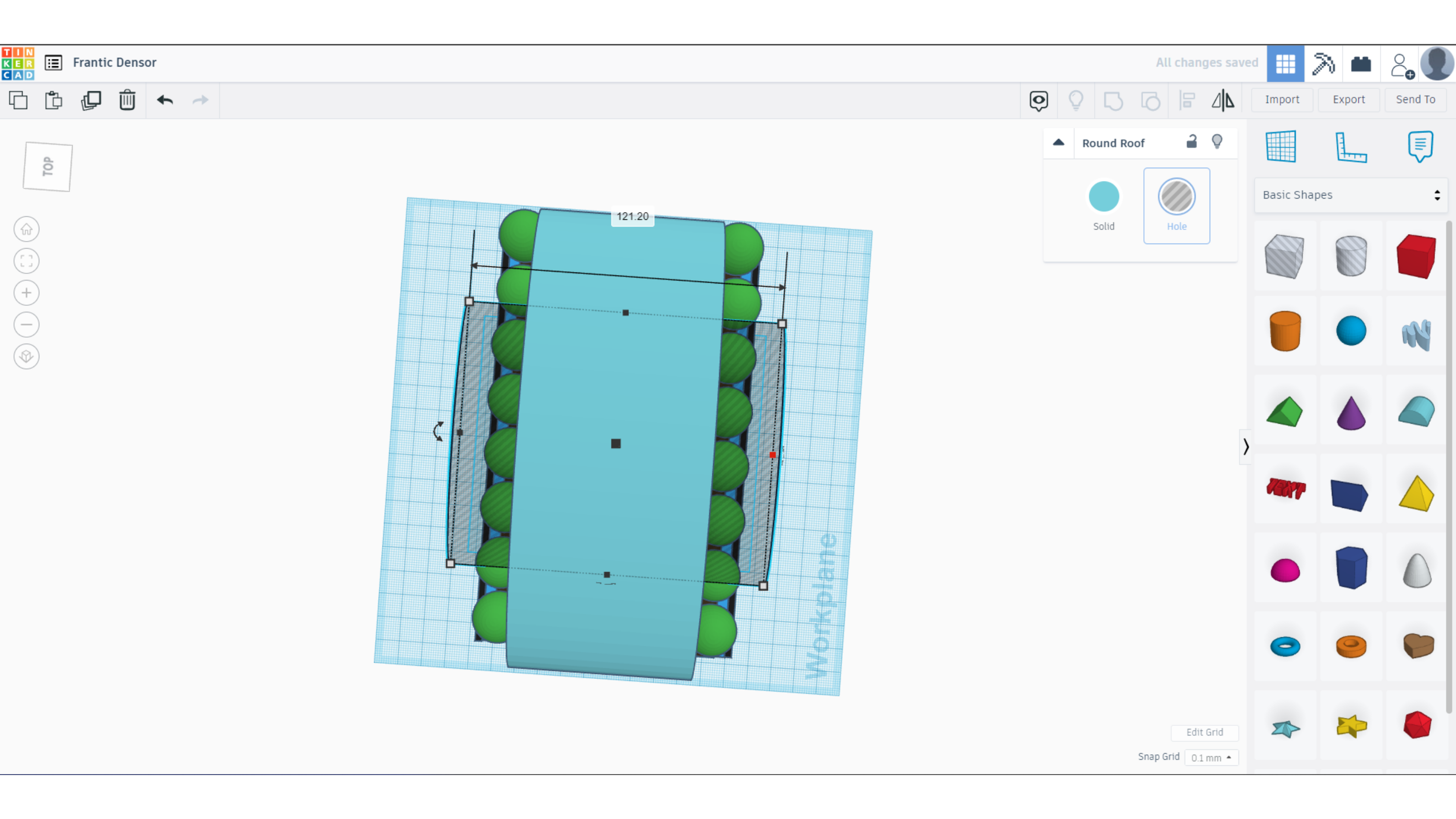This screenshot has width=1456, height=819.
Task: Open the Snap Grid size dropdown
Action: [1211, 757]
